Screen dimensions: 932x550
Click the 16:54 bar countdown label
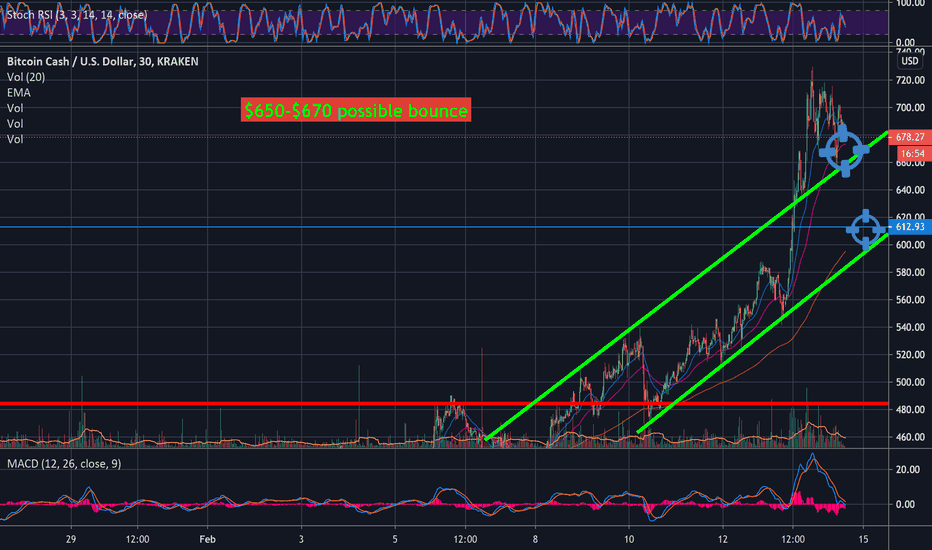(x=912, y=154)
